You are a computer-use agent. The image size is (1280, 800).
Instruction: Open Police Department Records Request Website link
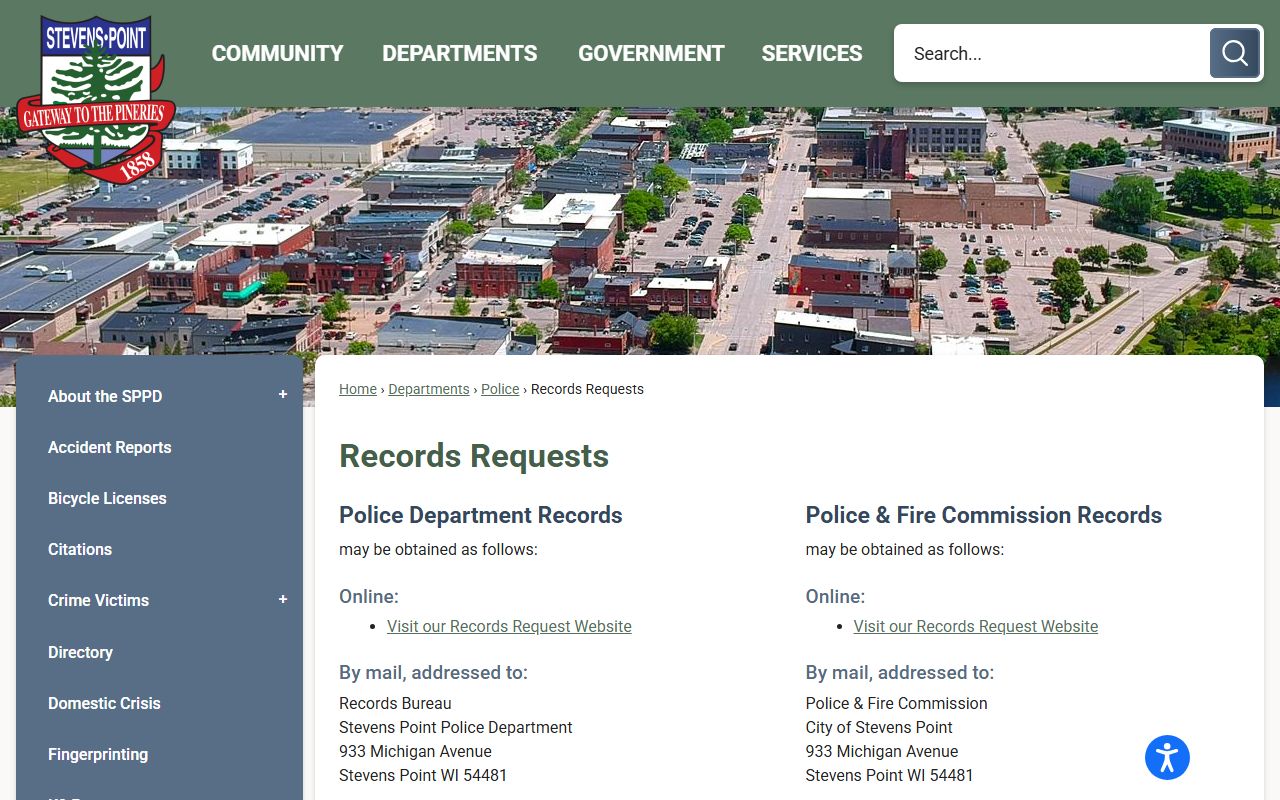tap(509, 626)
